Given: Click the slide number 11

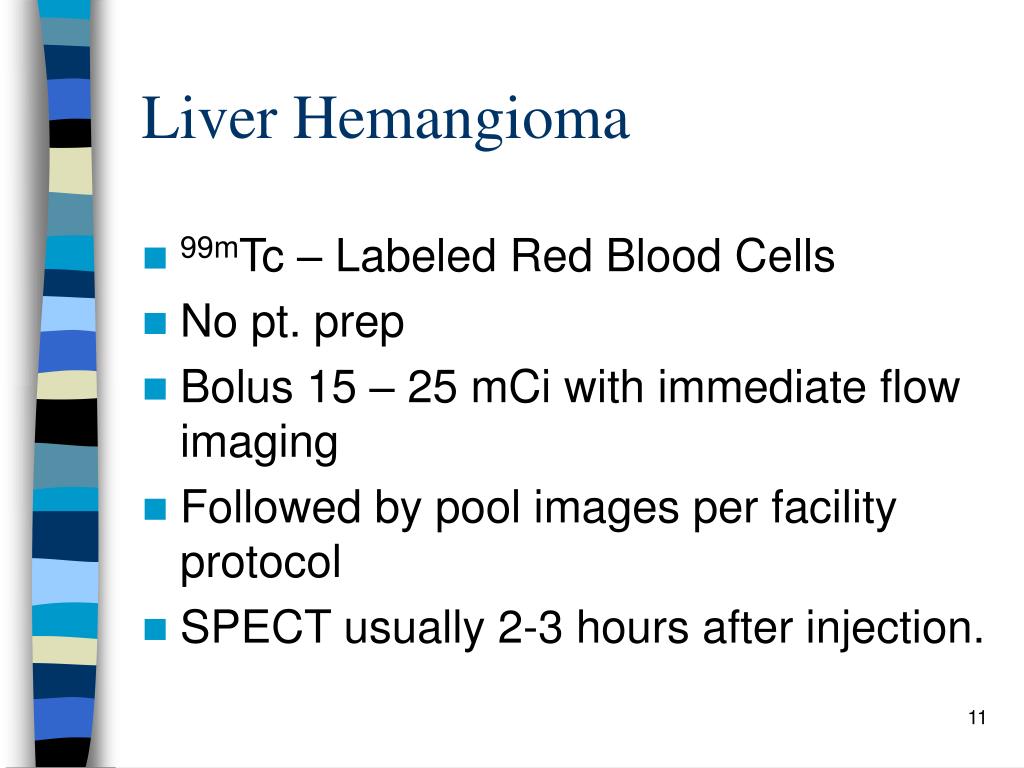Looking at the screenshot, I should pyautogui.click(x=977, y=717).
